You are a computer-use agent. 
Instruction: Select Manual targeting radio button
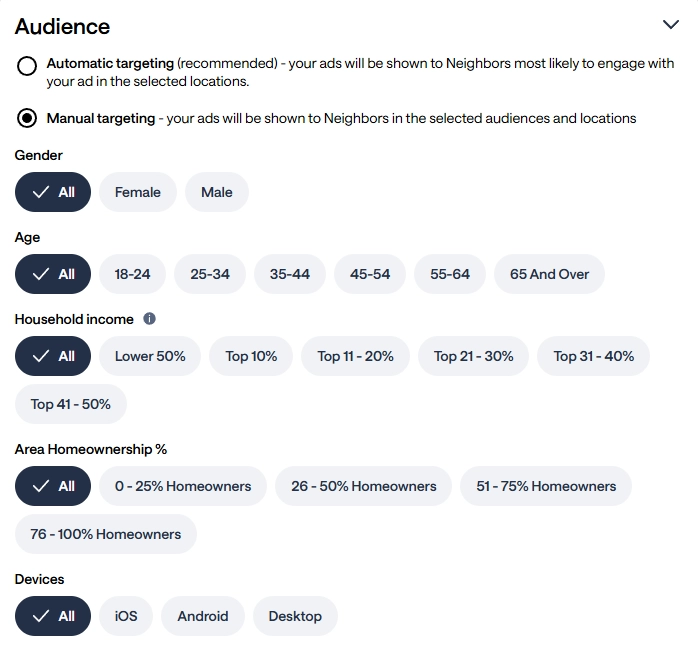click(x=27, y=118)
